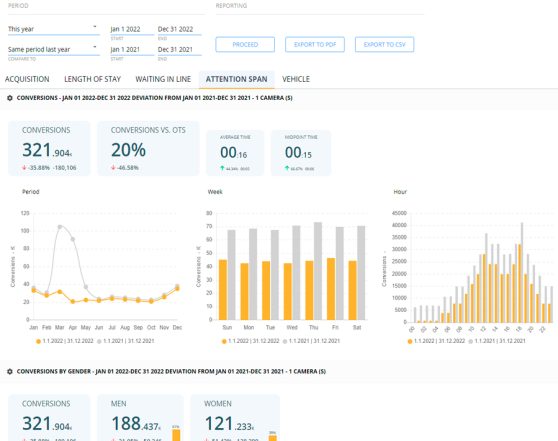558x441 pixels.
Task: Click orange Dec point in Period chart
Action: (177, 288)
